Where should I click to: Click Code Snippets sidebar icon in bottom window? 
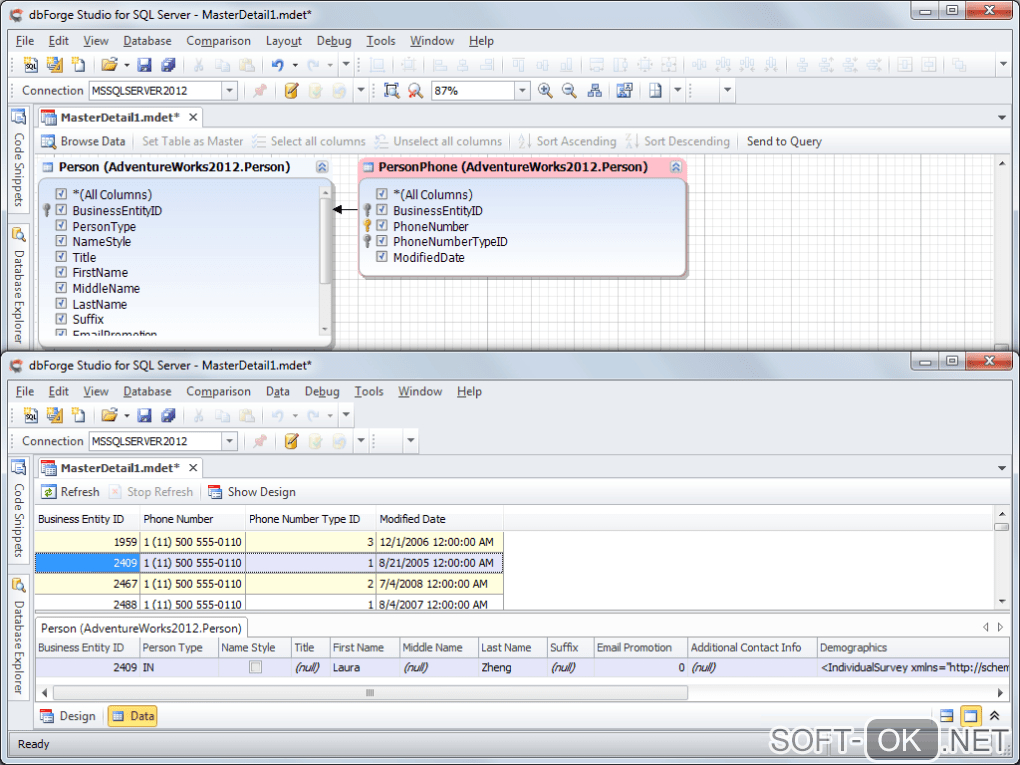pos(18,468)
